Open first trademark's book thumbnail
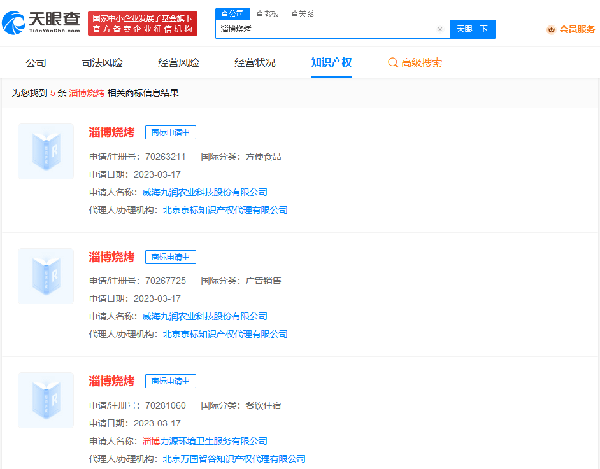Image resolution: width=600 pixels, height=469 pixels. [x=46, y=151]
